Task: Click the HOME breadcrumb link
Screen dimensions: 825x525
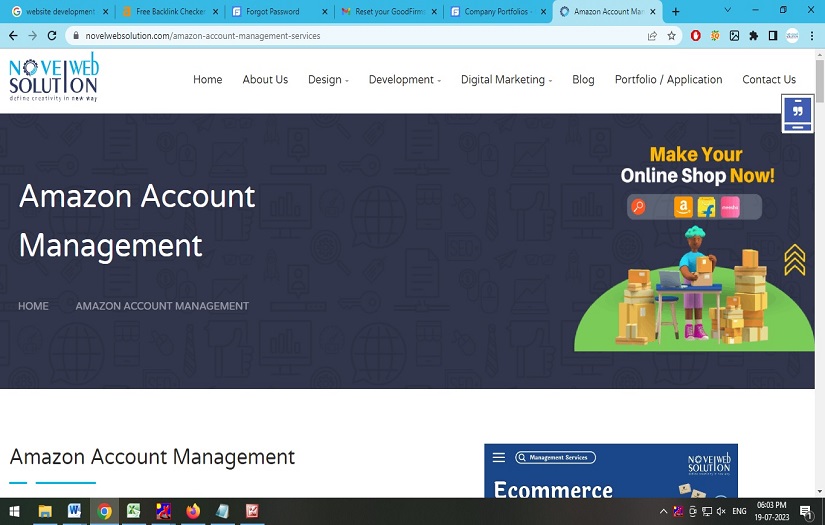Action: tap(33, 306)
